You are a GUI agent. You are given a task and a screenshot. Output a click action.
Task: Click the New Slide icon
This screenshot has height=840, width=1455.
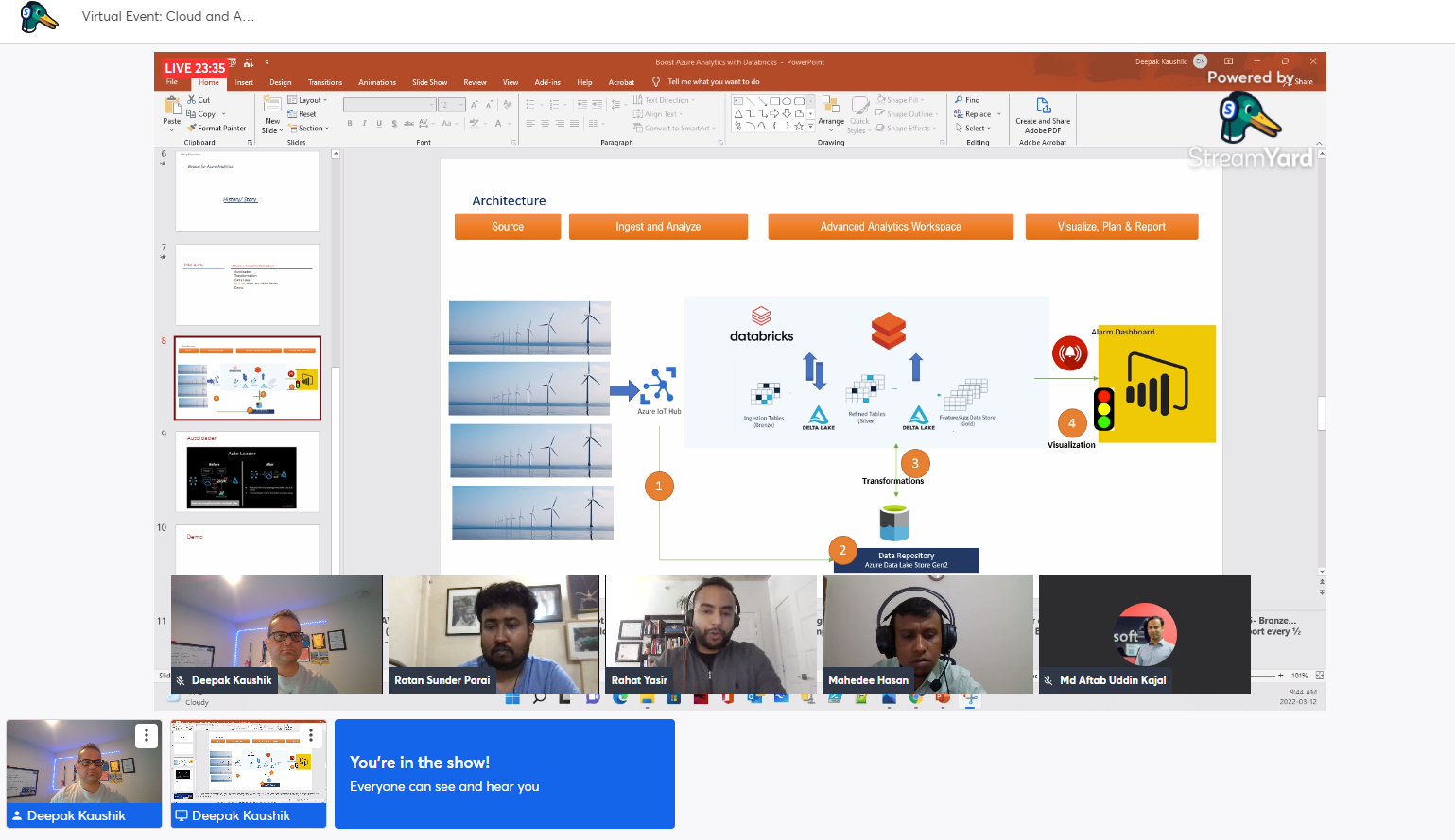click(271, 103)
